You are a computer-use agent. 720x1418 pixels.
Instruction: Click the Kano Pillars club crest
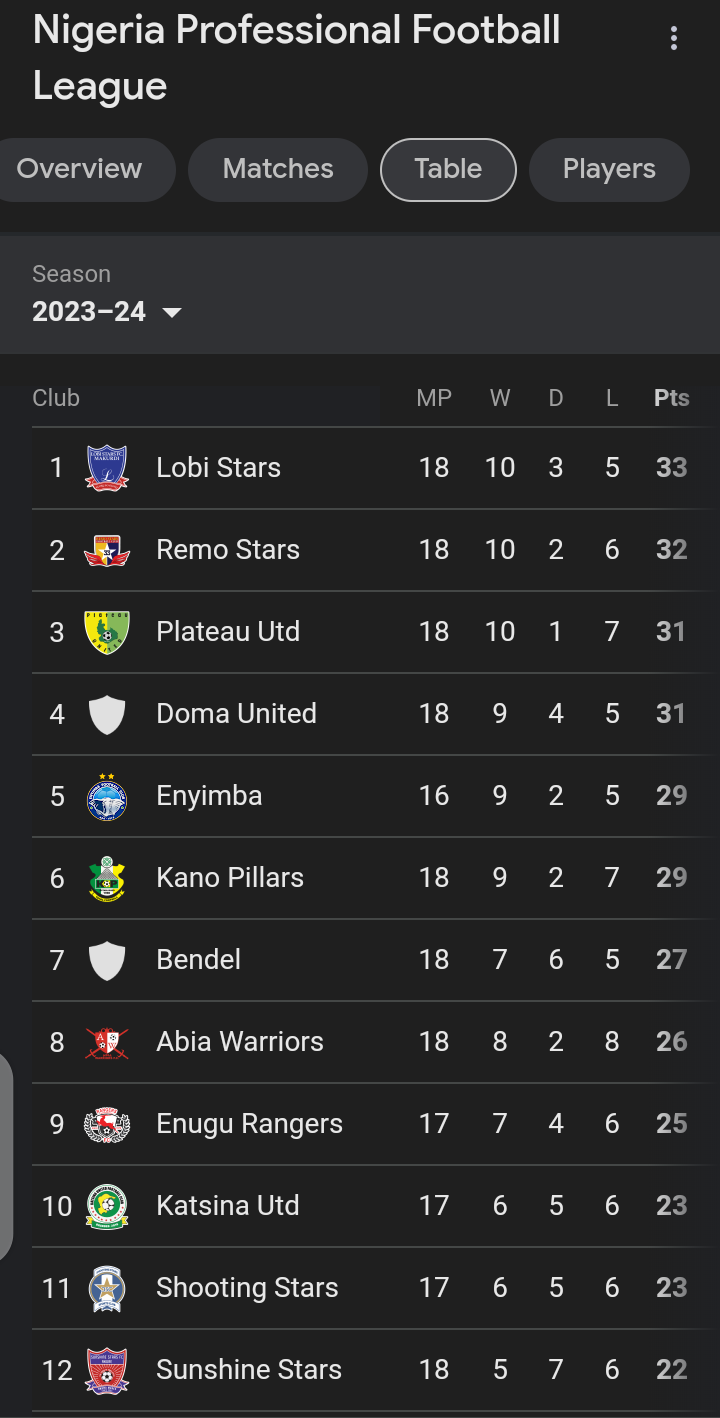click(x=107, y=878)
